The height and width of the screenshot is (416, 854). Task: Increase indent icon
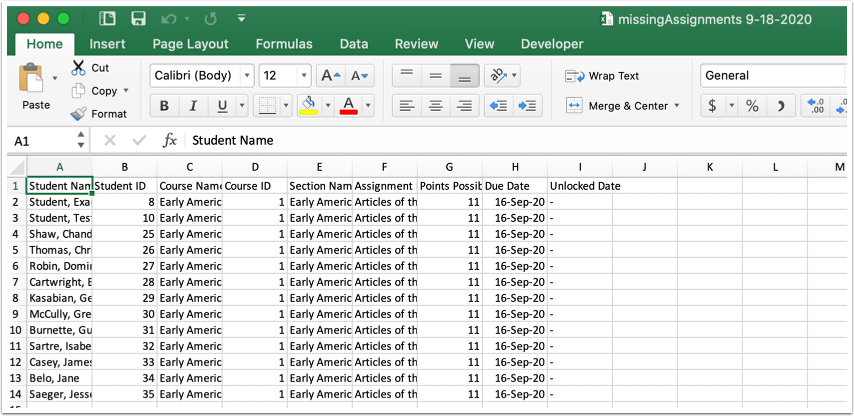tap(527, 106)
